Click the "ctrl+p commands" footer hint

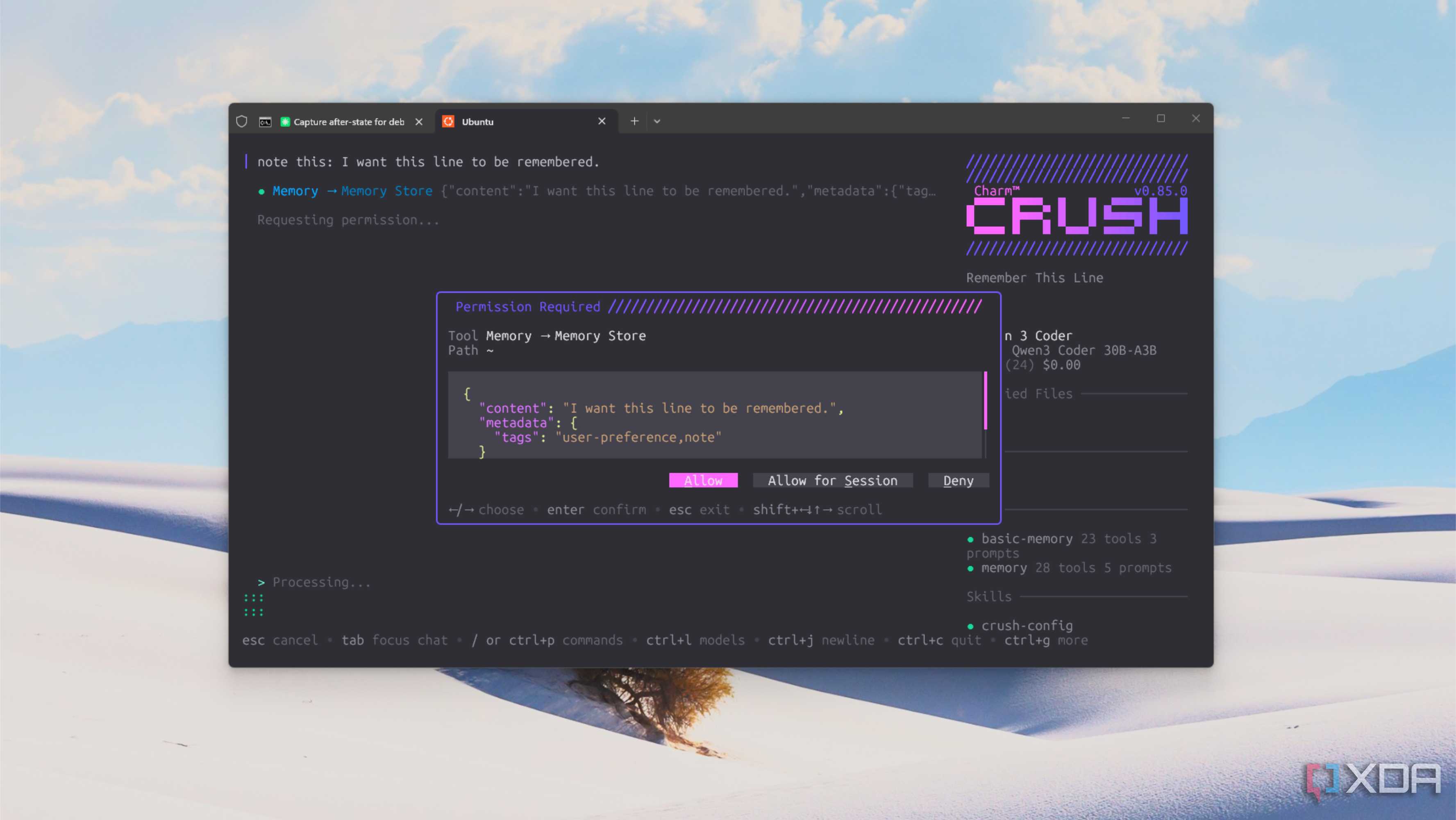coord(566,640)
